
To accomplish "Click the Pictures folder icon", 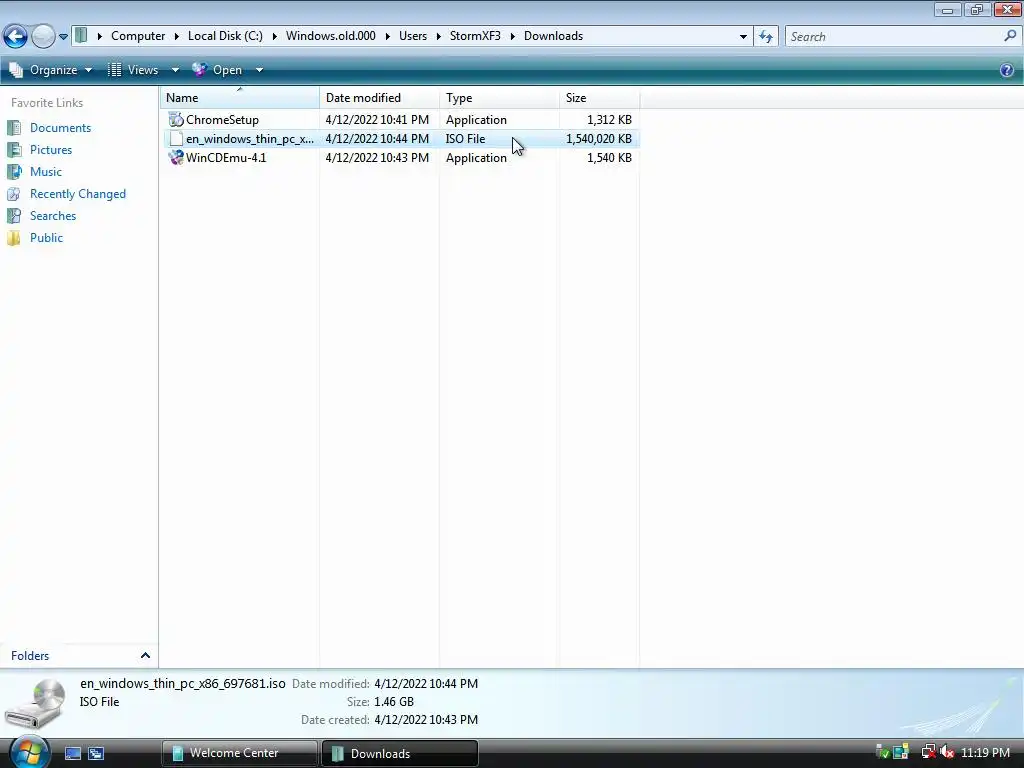I will (14, 150).
